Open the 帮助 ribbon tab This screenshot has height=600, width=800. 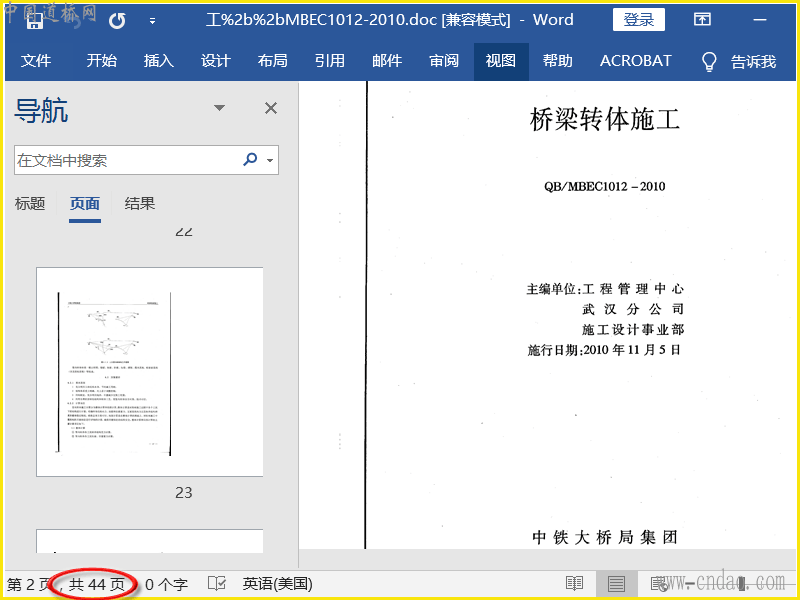558,61
